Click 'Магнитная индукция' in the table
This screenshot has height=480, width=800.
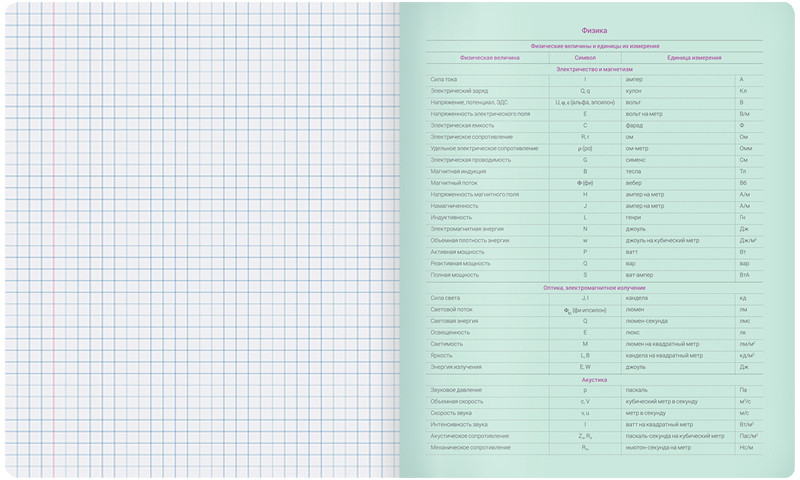(x=457, y=171)
